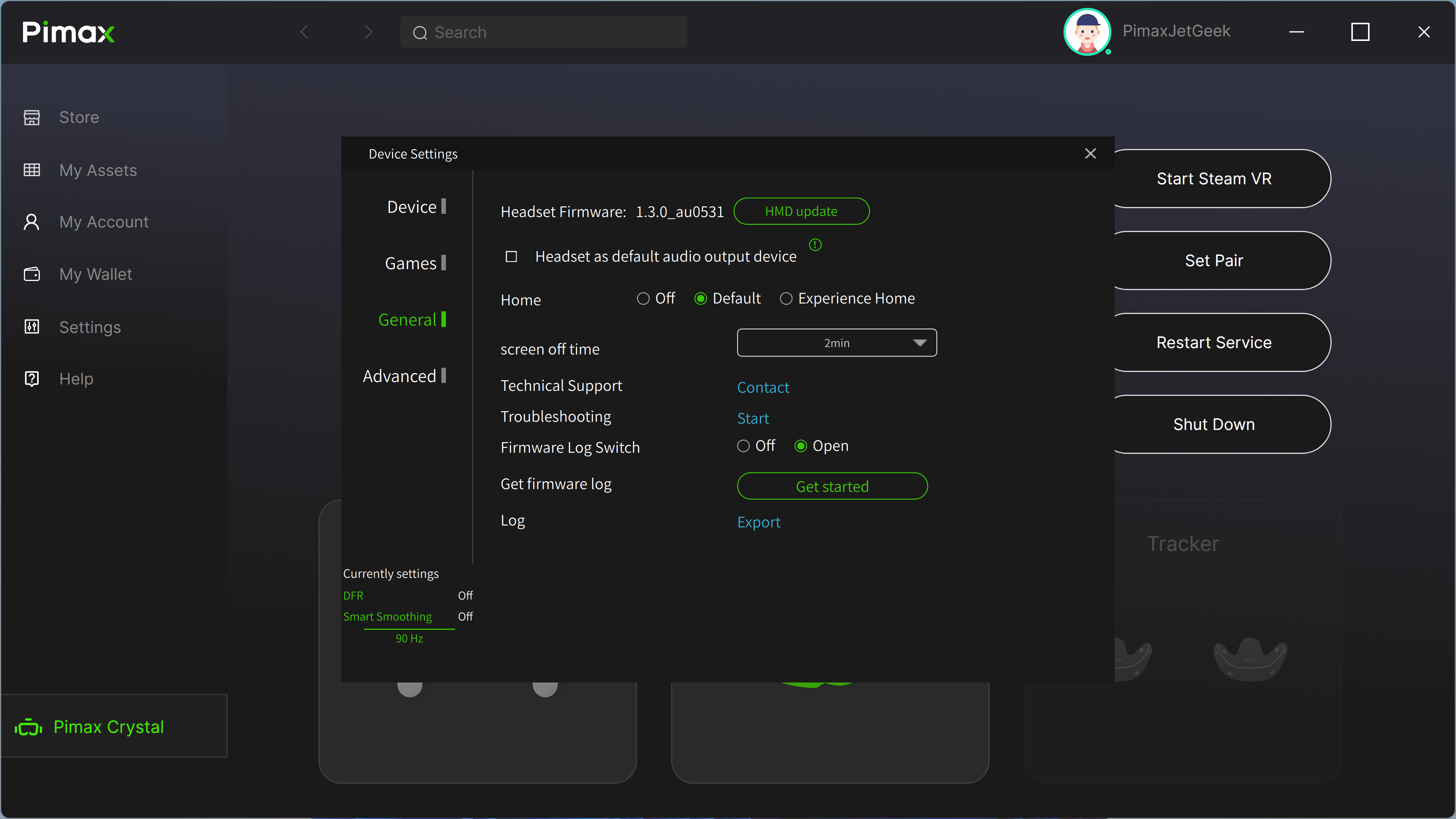This screenshot has width=1456, height=819.
Task: Turn Firmware Log Switch to Off
Action: pyautogui.click(x=743, y=446)
